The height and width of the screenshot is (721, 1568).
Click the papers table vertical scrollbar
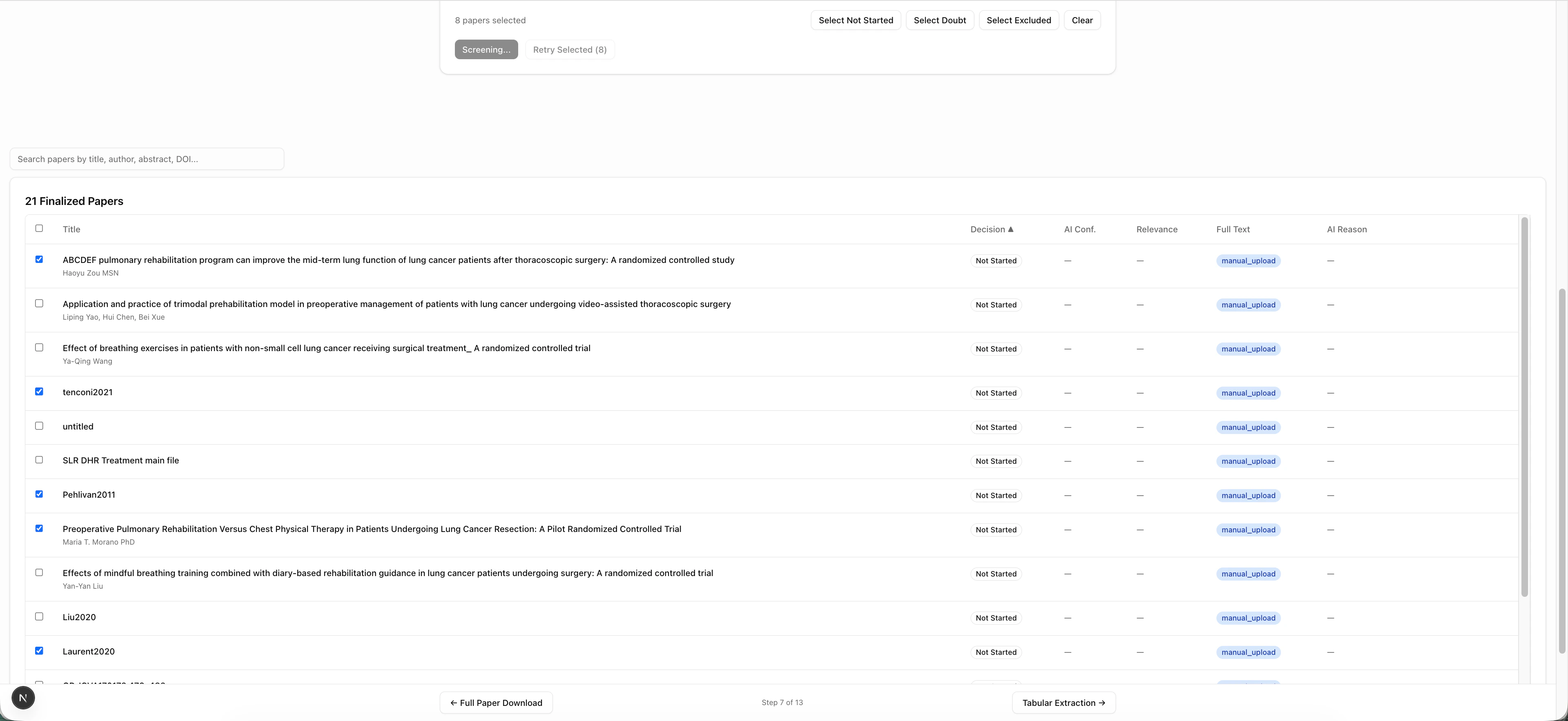[1524, 407]
